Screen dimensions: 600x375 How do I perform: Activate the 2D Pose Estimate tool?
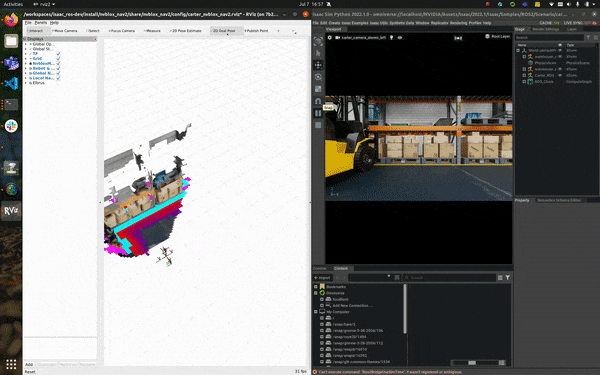[186, 31]
